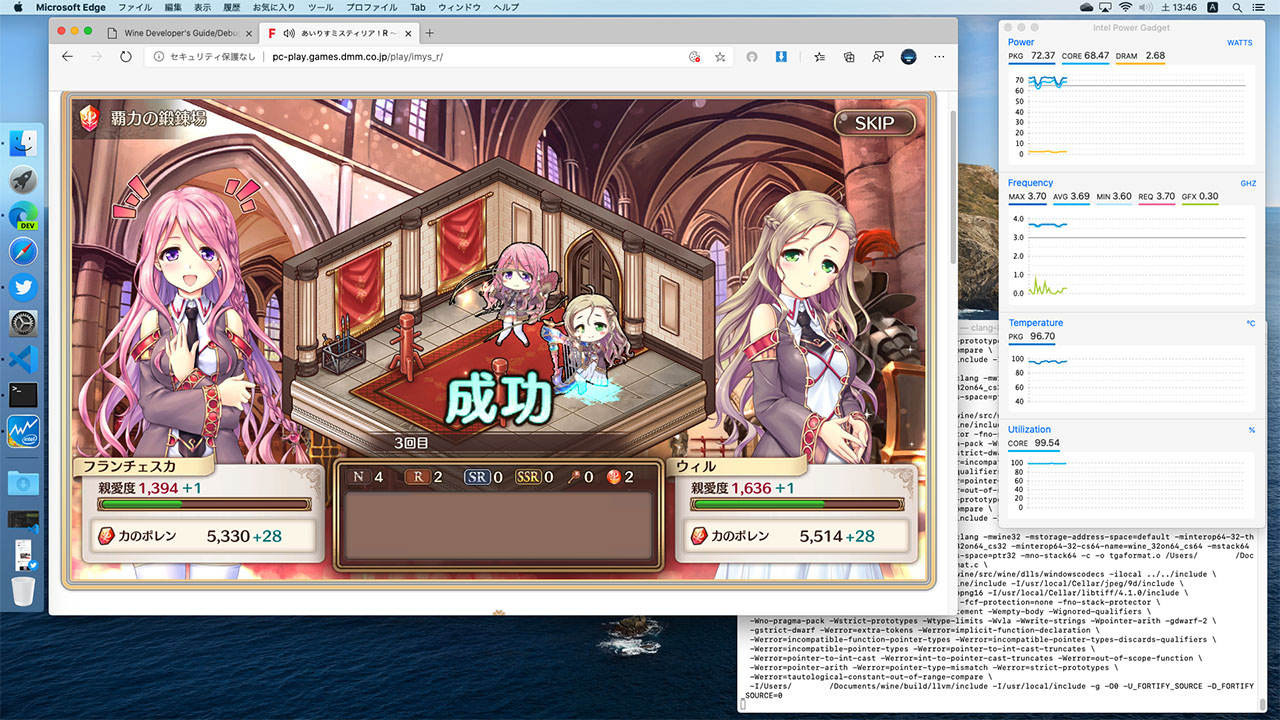Click the cloud icon in menu bar
The width and height of the screenshot is (1280, 720).
1088,7
